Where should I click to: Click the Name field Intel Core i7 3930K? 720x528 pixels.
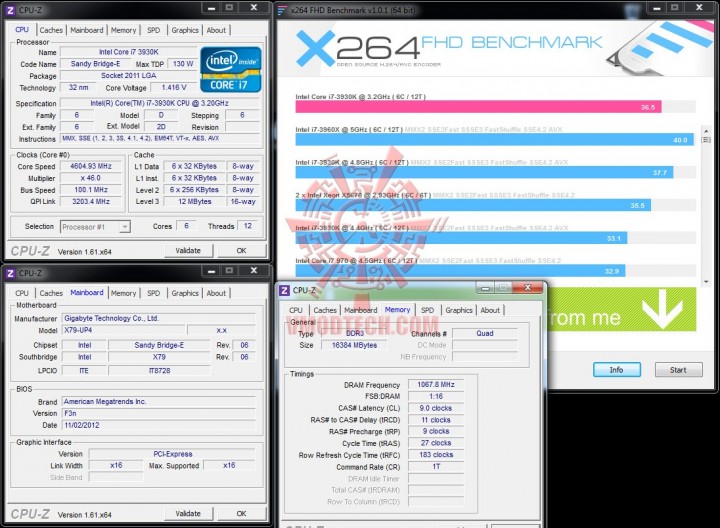pyautogui.click(x=129, y=52)
